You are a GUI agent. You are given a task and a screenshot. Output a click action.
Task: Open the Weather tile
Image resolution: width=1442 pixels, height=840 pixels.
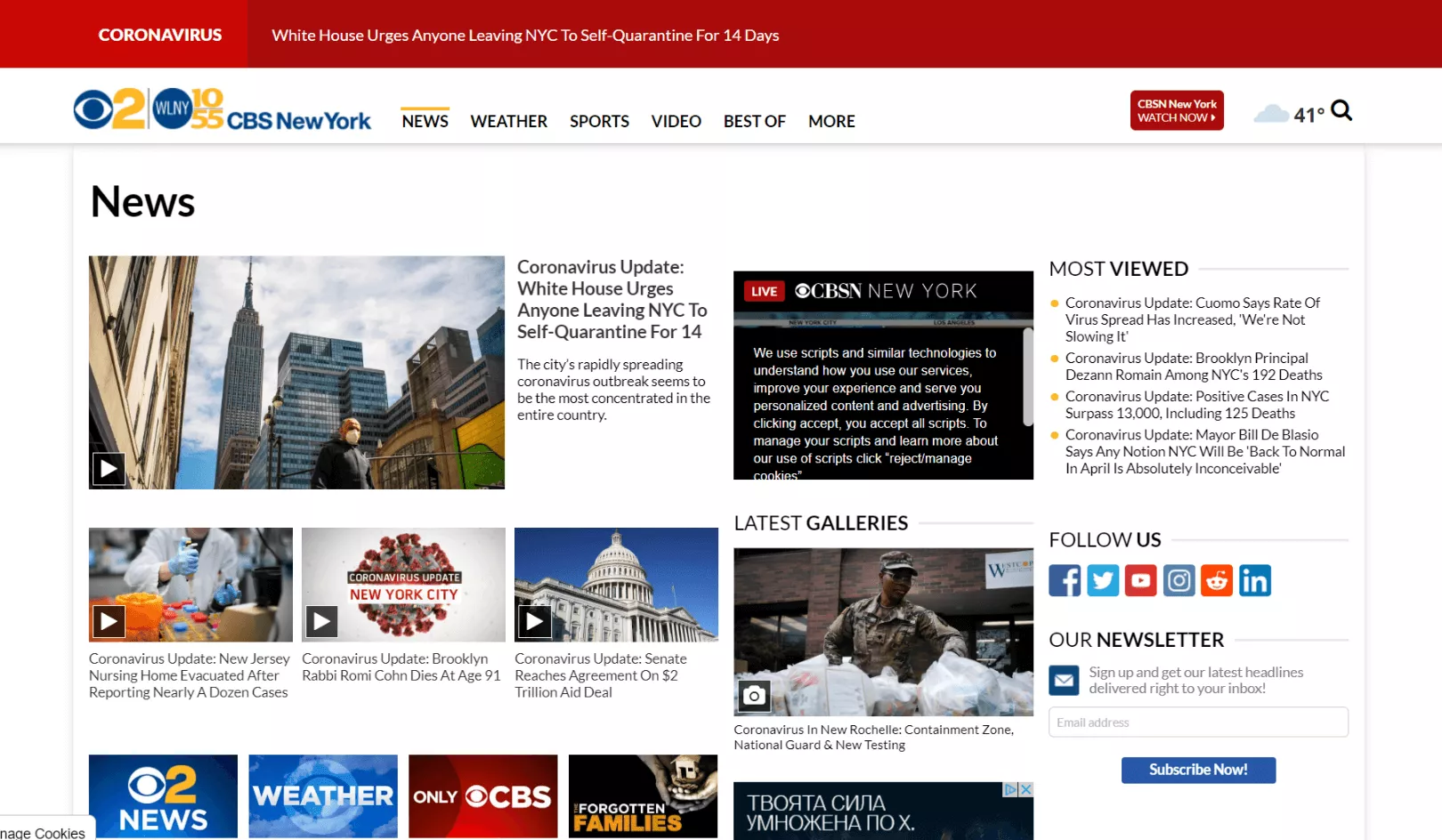(x=323, y=796)
